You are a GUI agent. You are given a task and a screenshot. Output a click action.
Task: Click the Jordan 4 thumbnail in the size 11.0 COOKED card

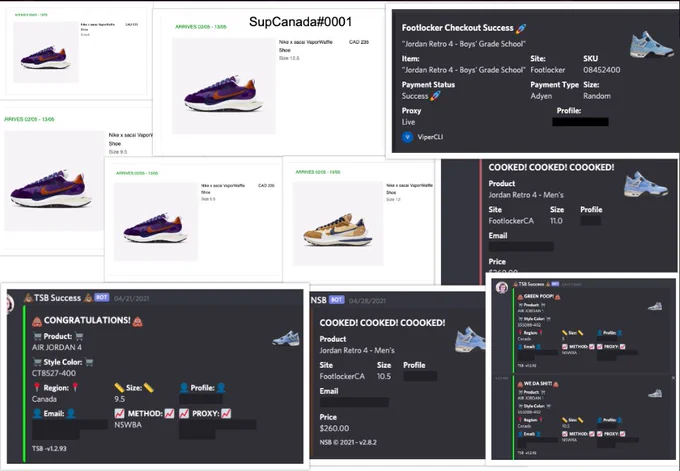pos(646,184)
